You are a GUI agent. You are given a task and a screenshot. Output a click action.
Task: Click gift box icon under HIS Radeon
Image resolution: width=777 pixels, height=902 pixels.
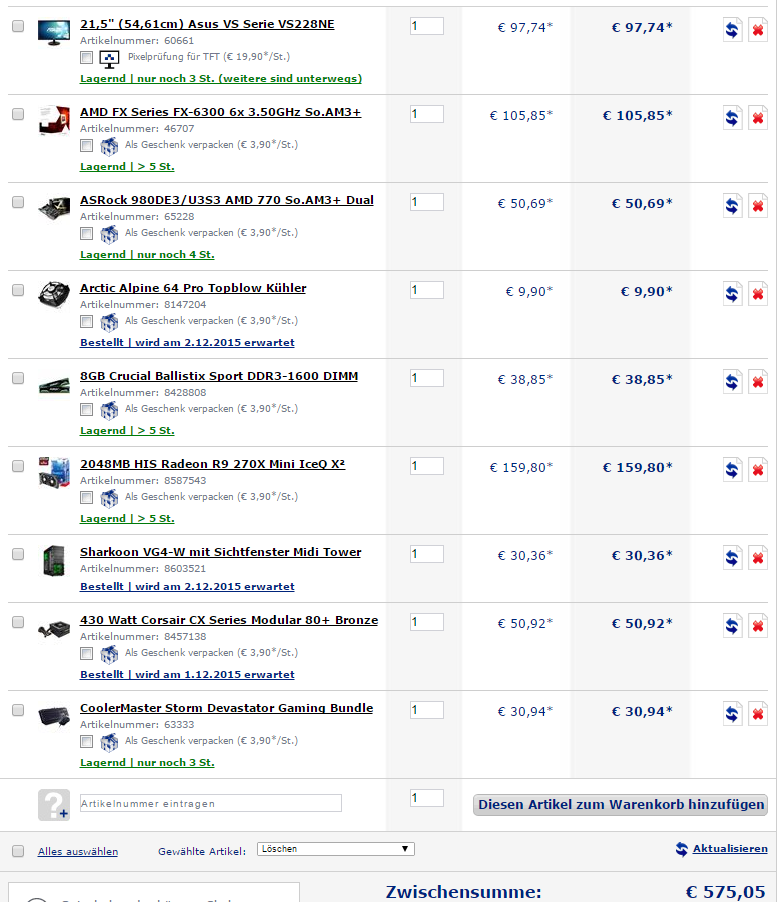click(x=109, y=499)
